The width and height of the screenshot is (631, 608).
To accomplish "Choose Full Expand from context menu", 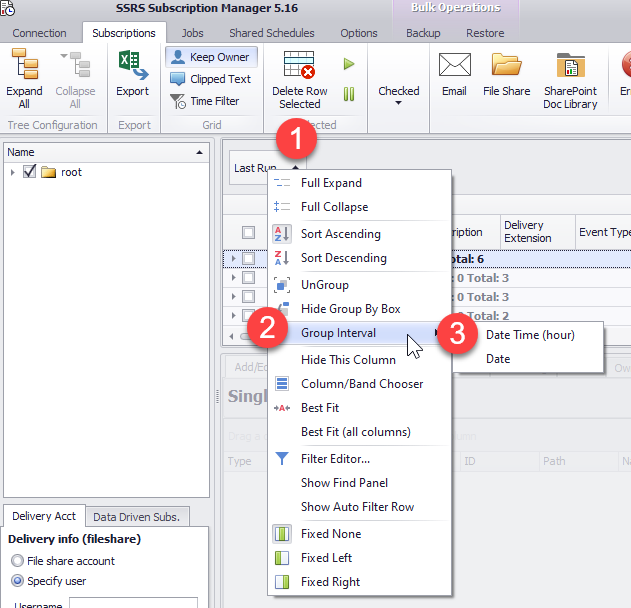I will (x=360, y=183).
